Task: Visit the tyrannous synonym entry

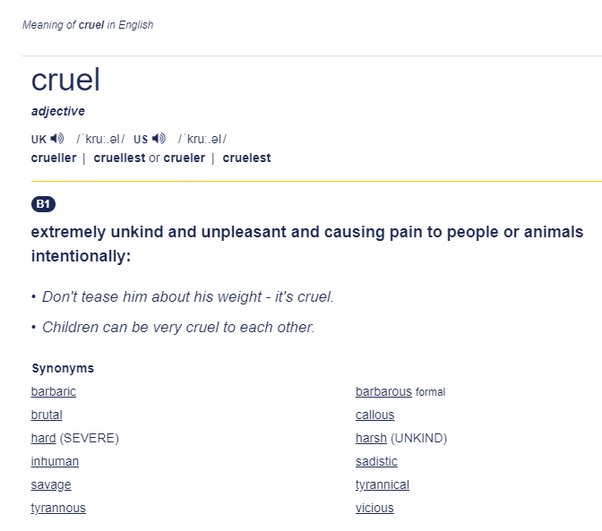Action: point(58,508)
